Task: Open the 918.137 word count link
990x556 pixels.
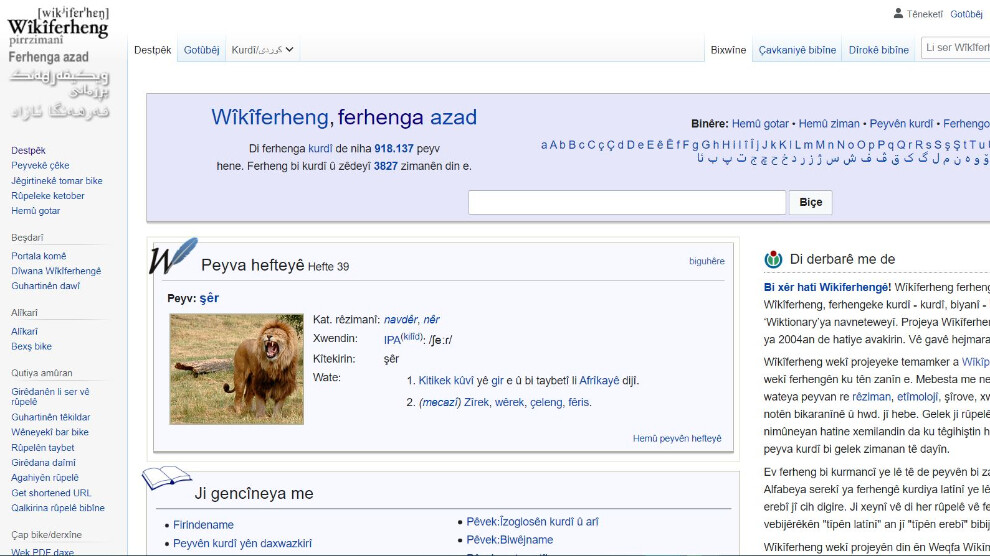Action: click(394, 149)
